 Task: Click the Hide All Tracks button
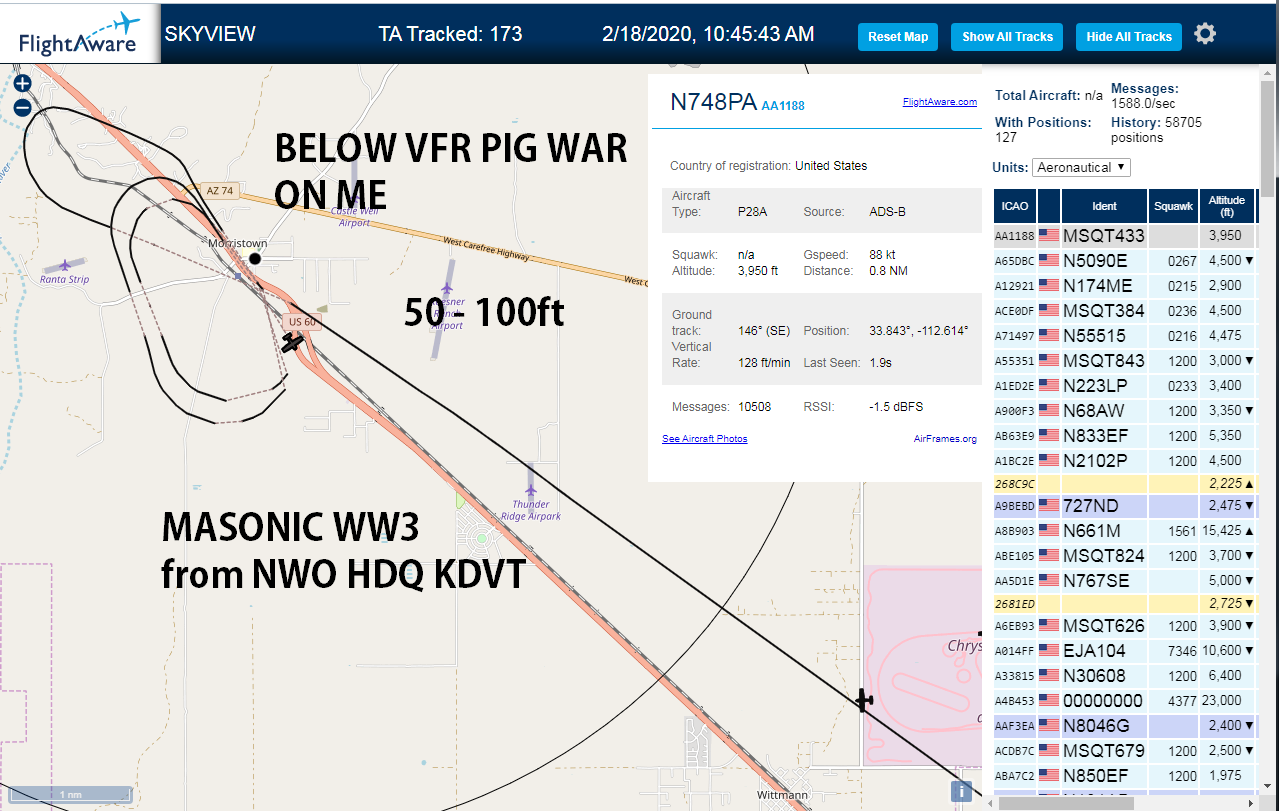click(1129, 37)
